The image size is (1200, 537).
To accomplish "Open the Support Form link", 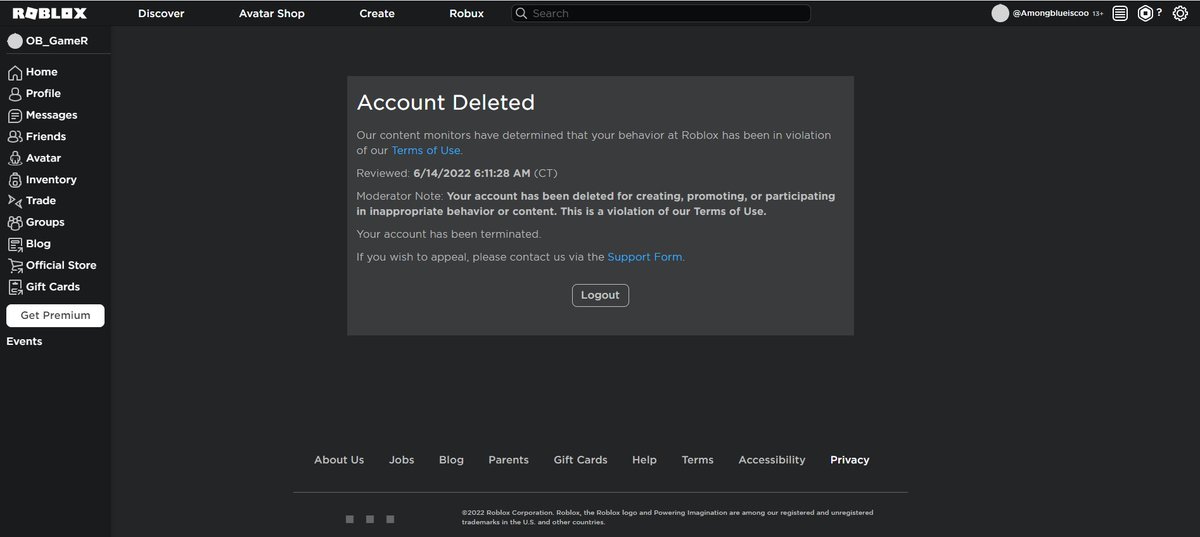I will 645,257.
